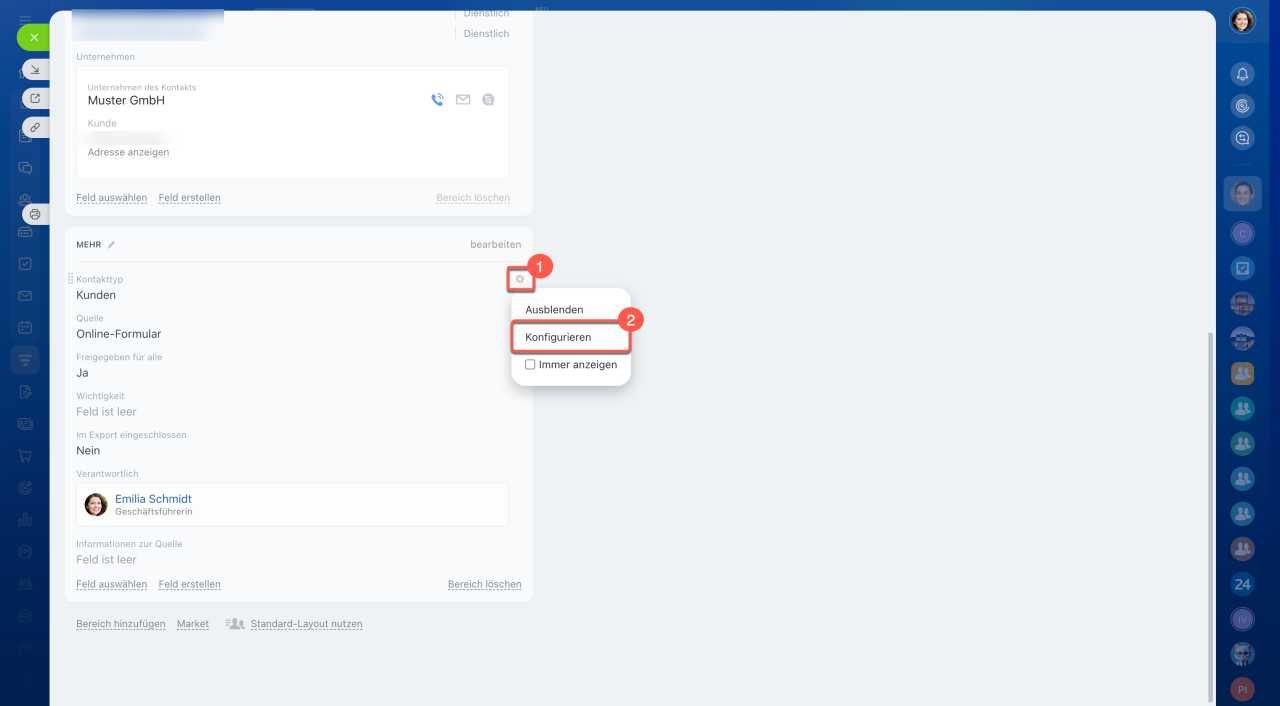Open shopping cart icon in left sidebar

[25, 456]
